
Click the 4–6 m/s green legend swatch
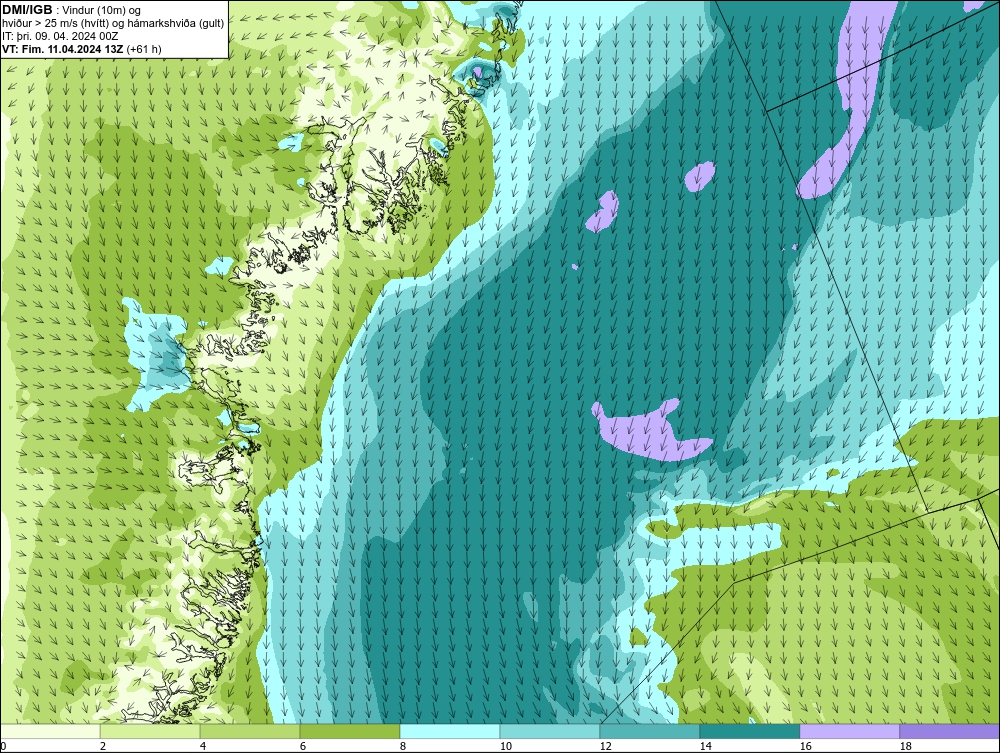click(x=250, y=731)
